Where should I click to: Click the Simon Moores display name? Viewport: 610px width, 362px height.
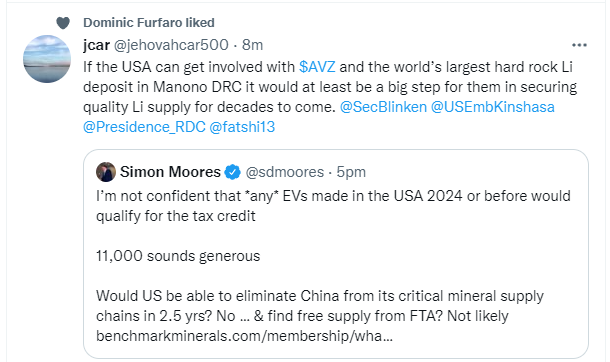coord(170,172)
